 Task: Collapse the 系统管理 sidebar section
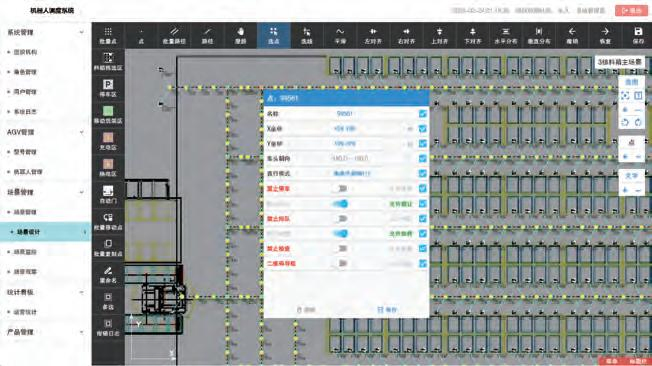82,32
